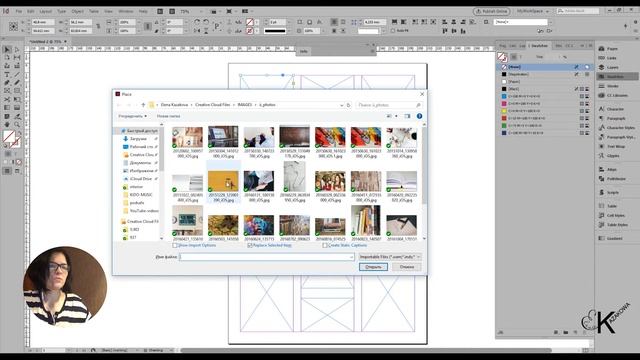Select the Scissors tool

click(x=7, y=100)
